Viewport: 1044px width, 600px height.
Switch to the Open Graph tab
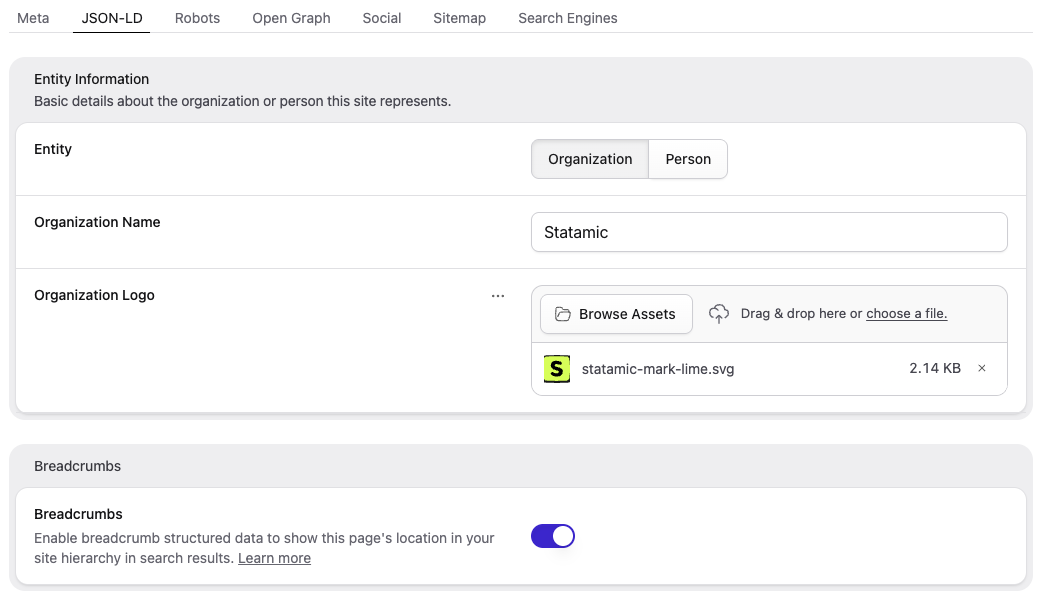(x=290, y=18)
